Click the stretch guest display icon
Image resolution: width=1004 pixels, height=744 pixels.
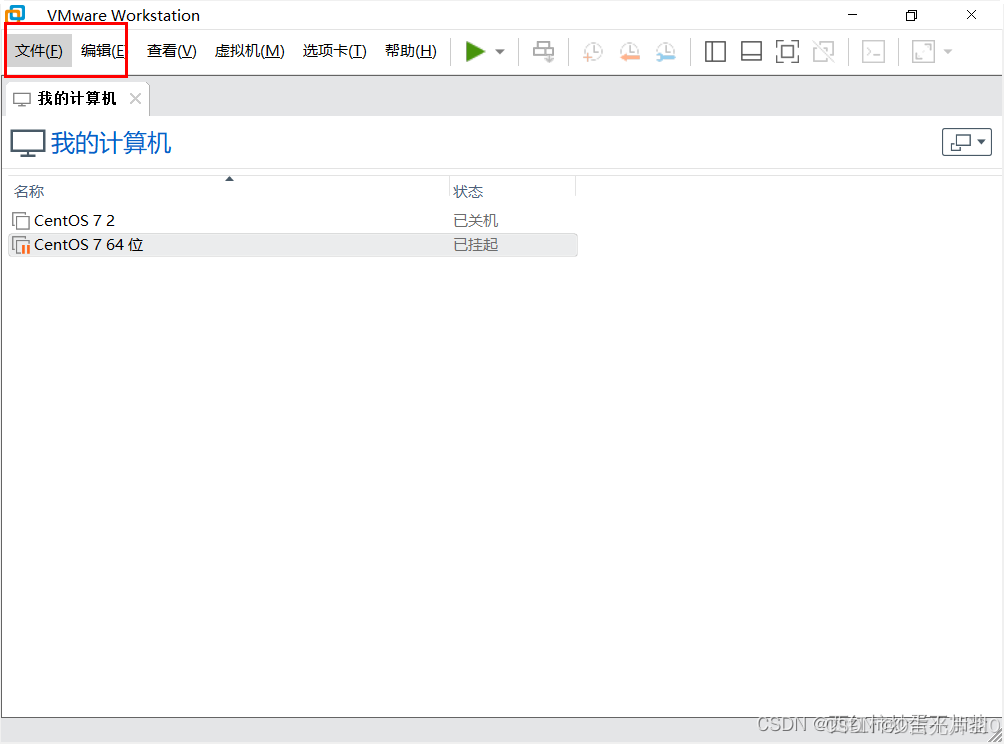923,51
